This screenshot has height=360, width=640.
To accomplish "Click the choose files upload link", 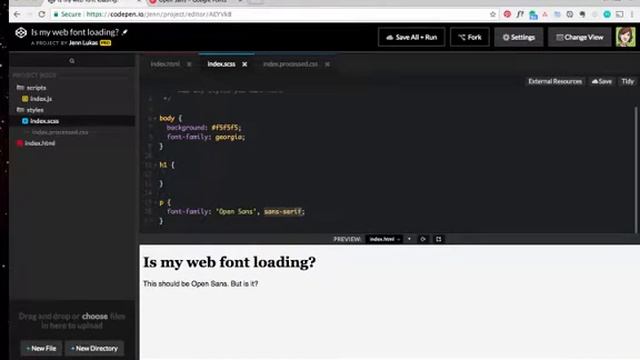I will [95, 316].
